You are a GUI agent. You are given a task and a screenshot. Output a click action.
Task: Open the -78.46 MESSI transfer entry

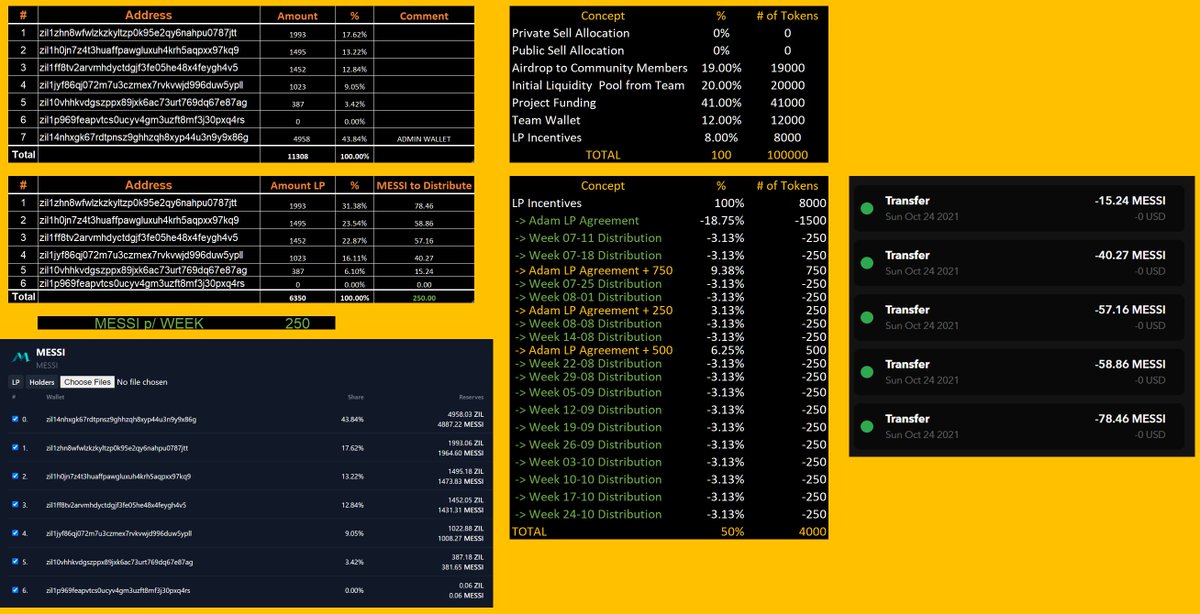coord(1019,425)
